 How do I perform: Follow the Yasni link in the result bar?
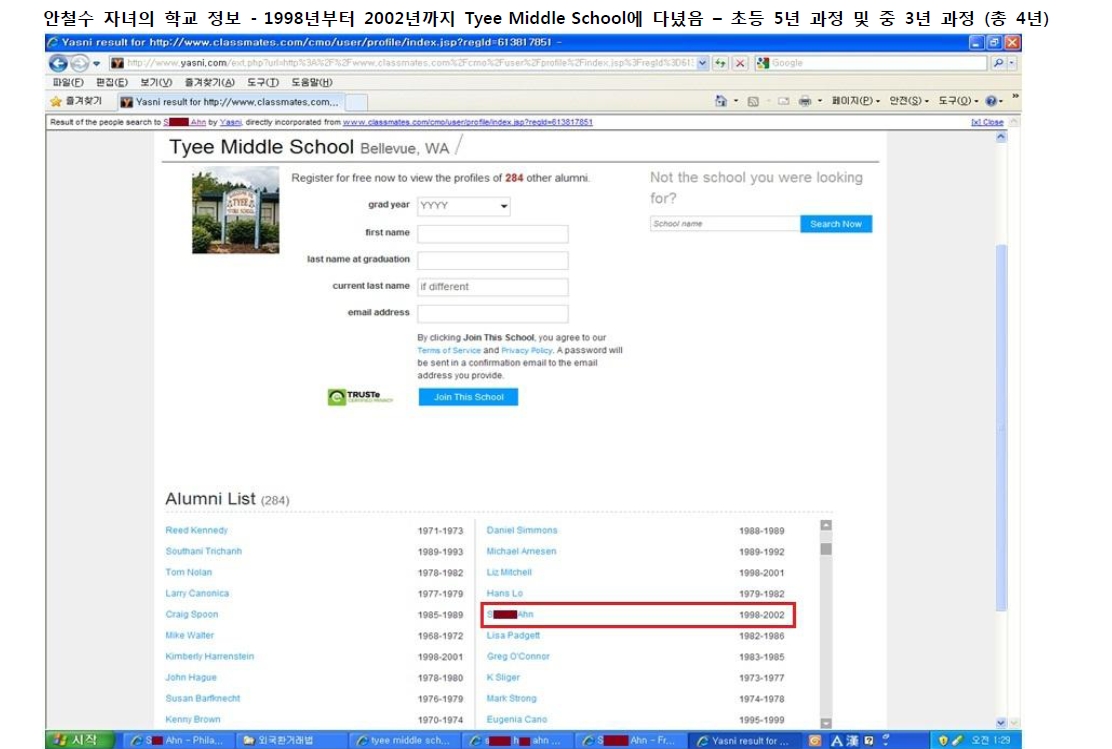[x=230, y=122]
